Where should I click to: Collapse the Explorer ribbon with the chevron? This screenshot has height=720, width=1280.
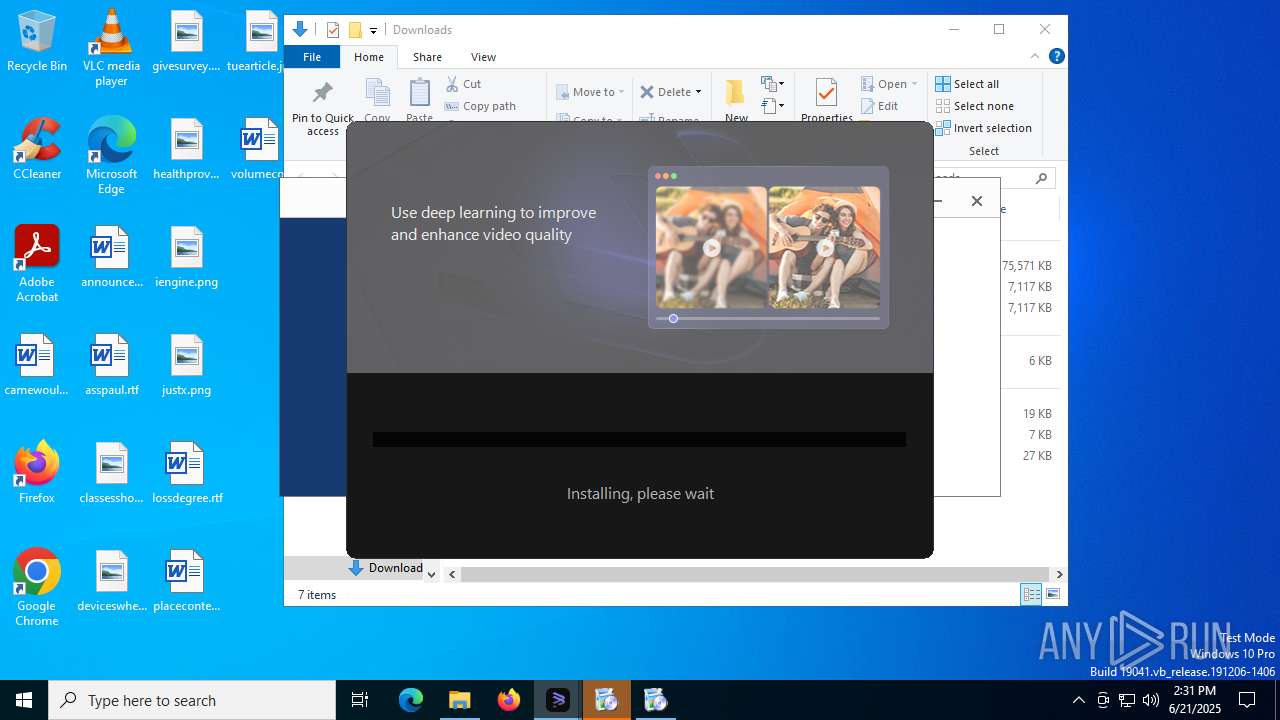pos(1035,56)
